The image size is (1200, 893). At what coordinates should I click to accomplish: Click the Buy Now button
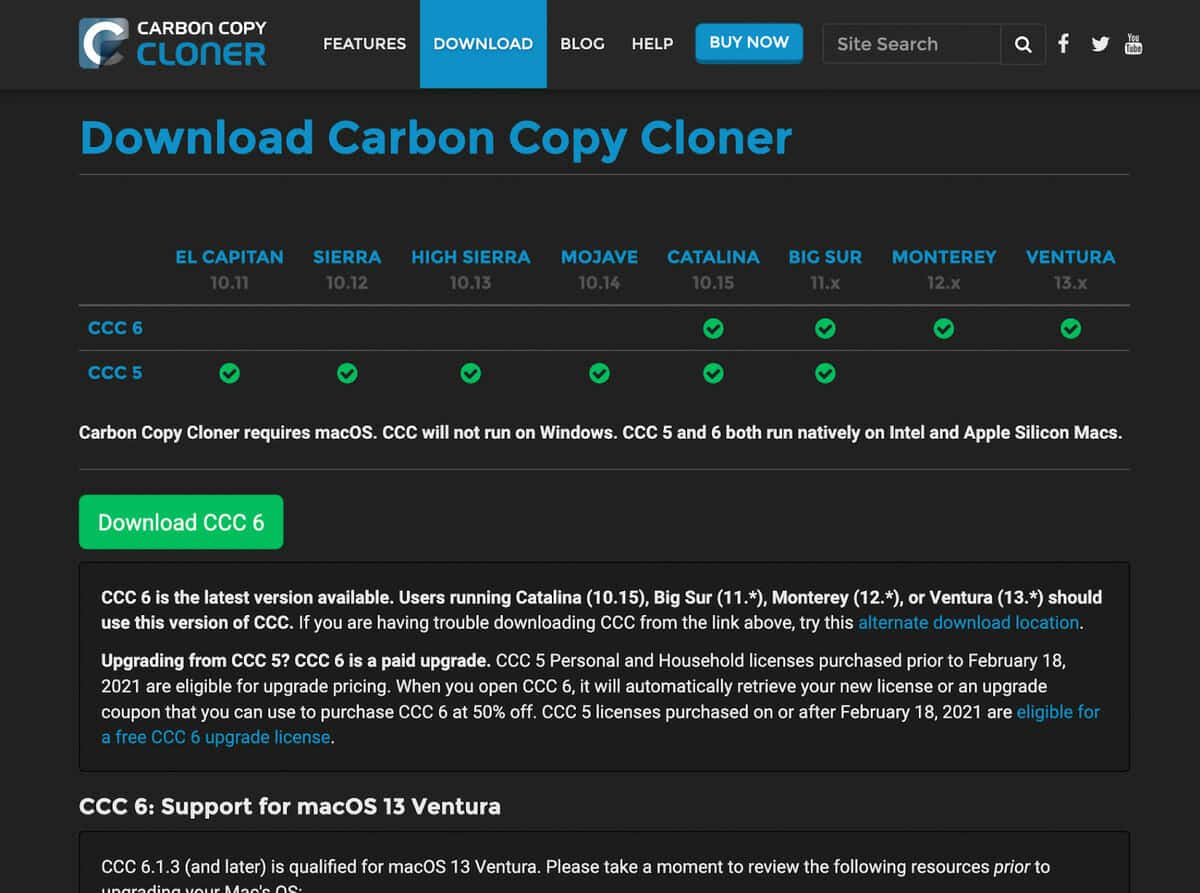point(749,43)
